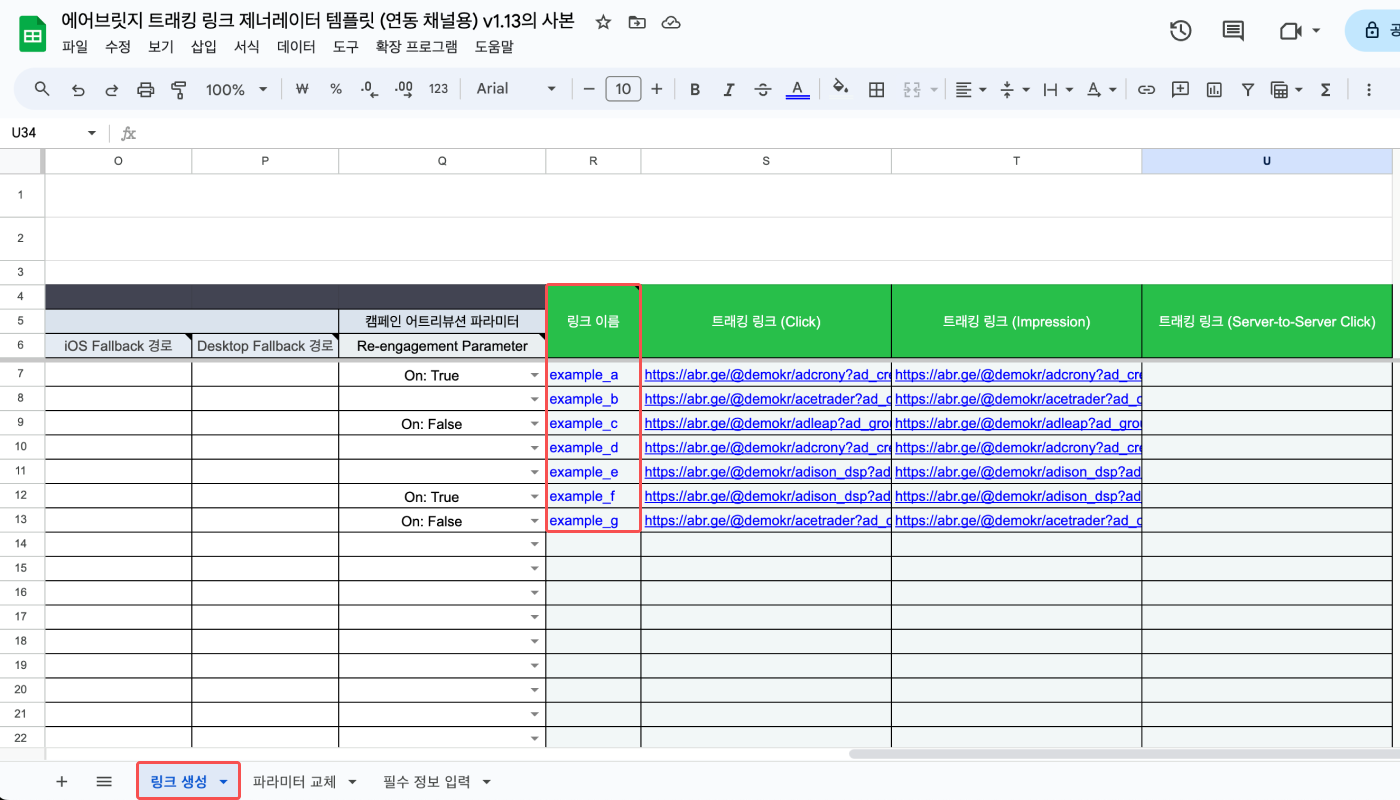Increase decimal places
The width and height of the screenshot is (1400, 800).
click(404, 89)
